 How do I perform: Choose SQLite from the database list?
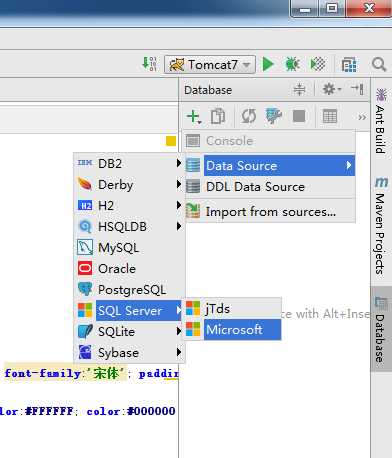129,332
